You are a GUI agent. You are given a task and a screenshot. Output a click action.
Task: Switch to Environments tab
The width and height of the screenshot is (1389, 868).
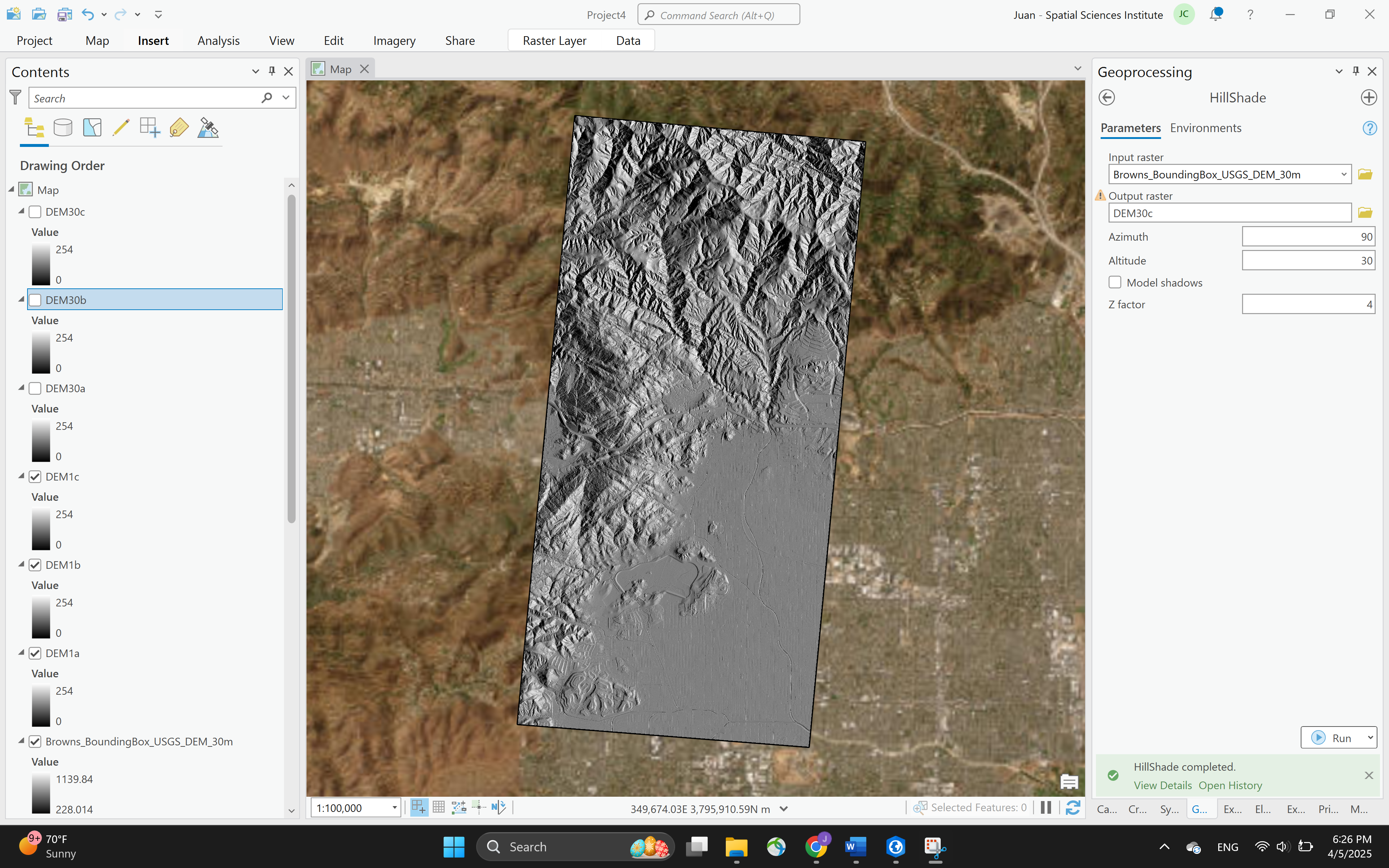click(1205, 128)
